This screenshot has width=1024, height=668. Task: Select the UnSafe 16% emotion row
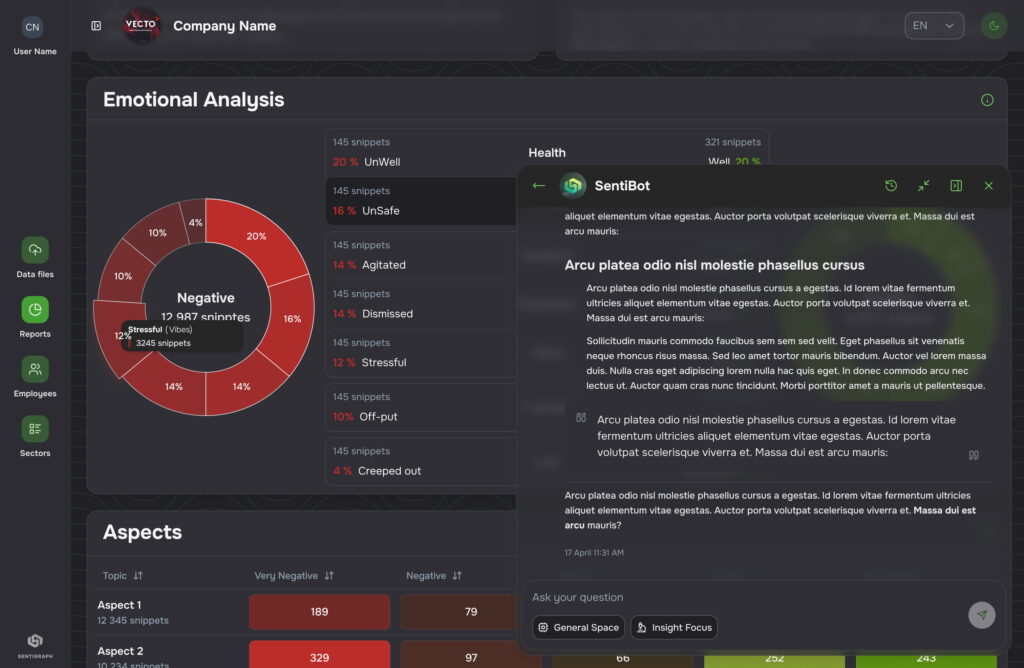[x=420, y=201]
